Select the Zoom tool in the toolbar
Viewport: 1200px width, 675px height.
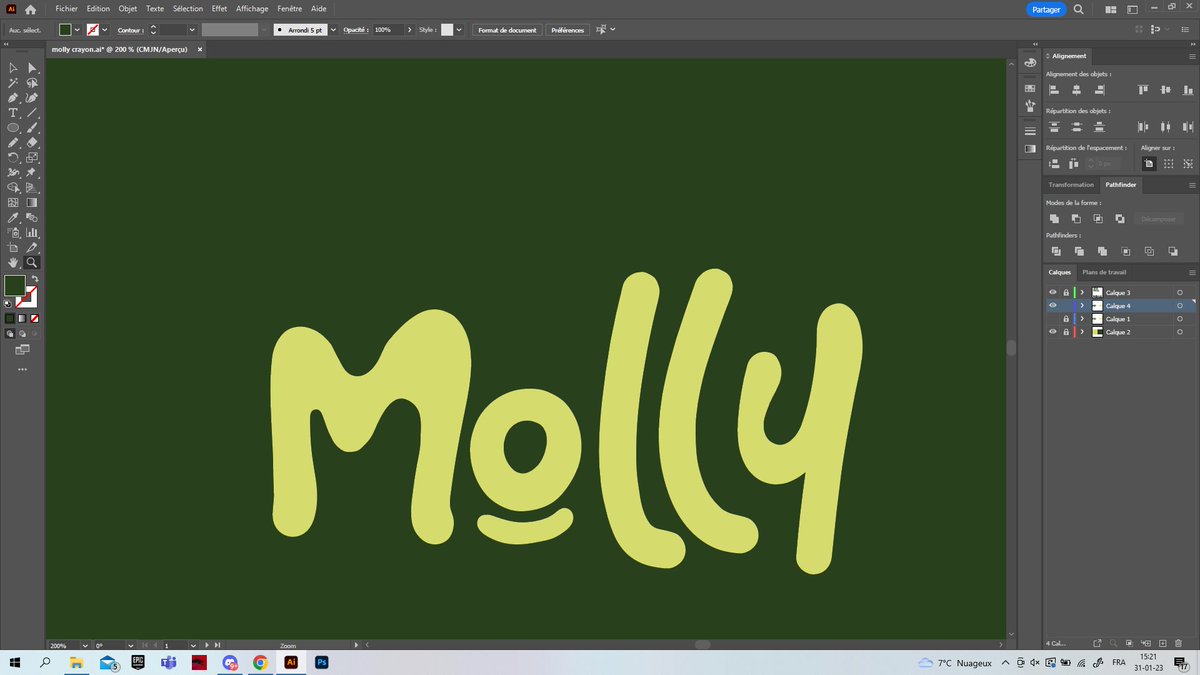coord(30,262)
